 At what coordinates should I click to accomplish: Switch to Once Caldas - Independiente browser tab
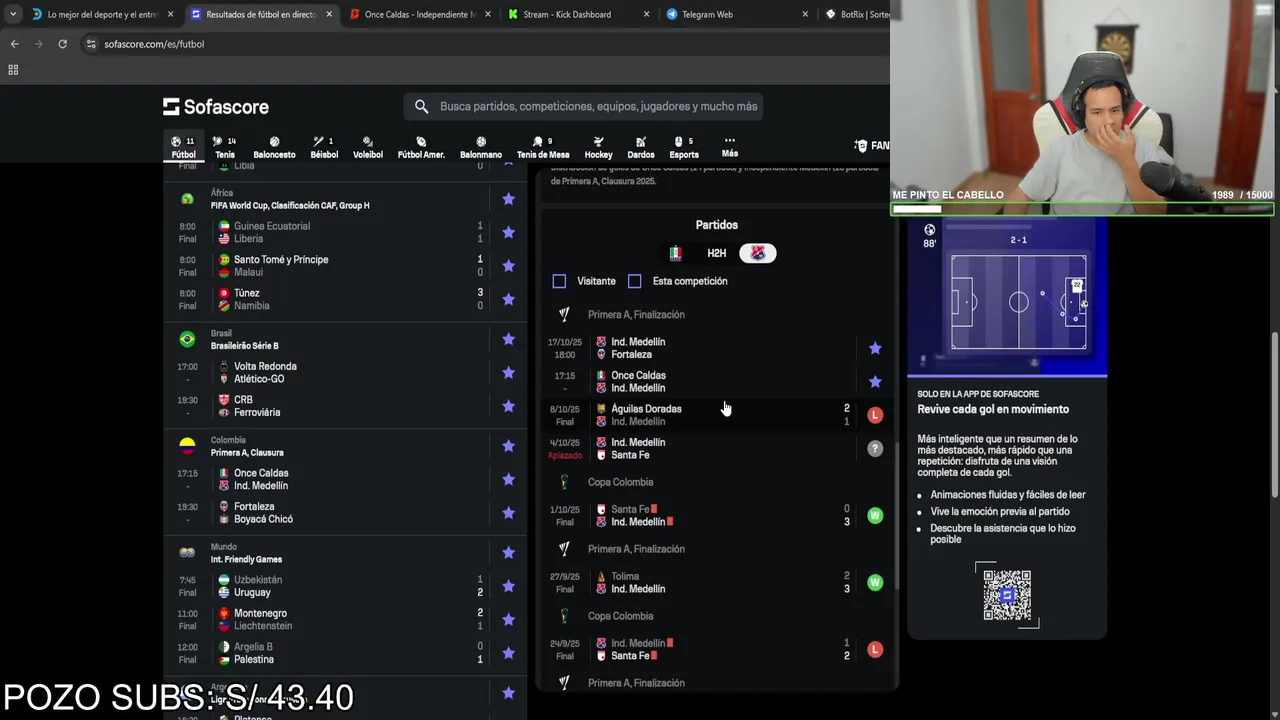click(x=418, y=14)
